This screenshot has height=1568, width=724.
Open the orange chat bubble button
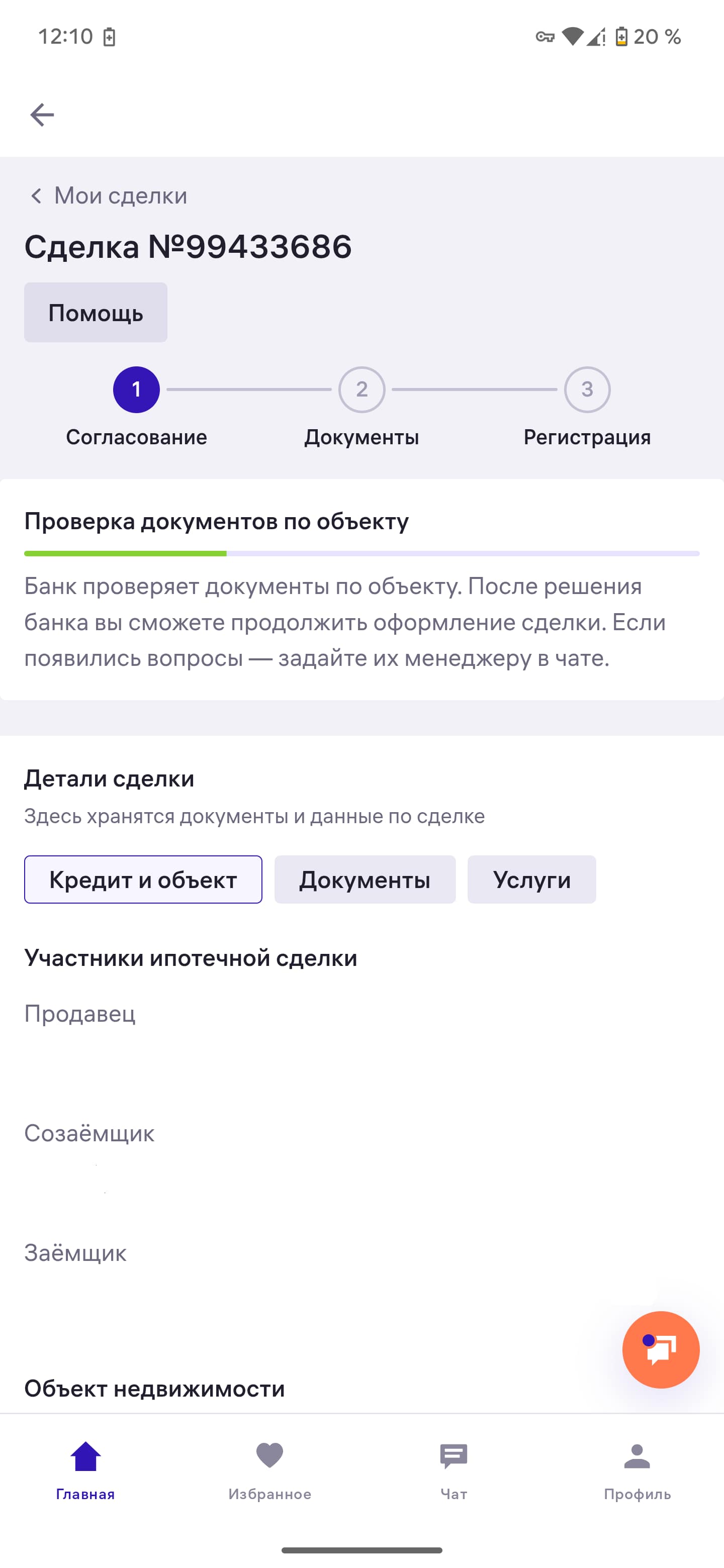coord(660,1349)
